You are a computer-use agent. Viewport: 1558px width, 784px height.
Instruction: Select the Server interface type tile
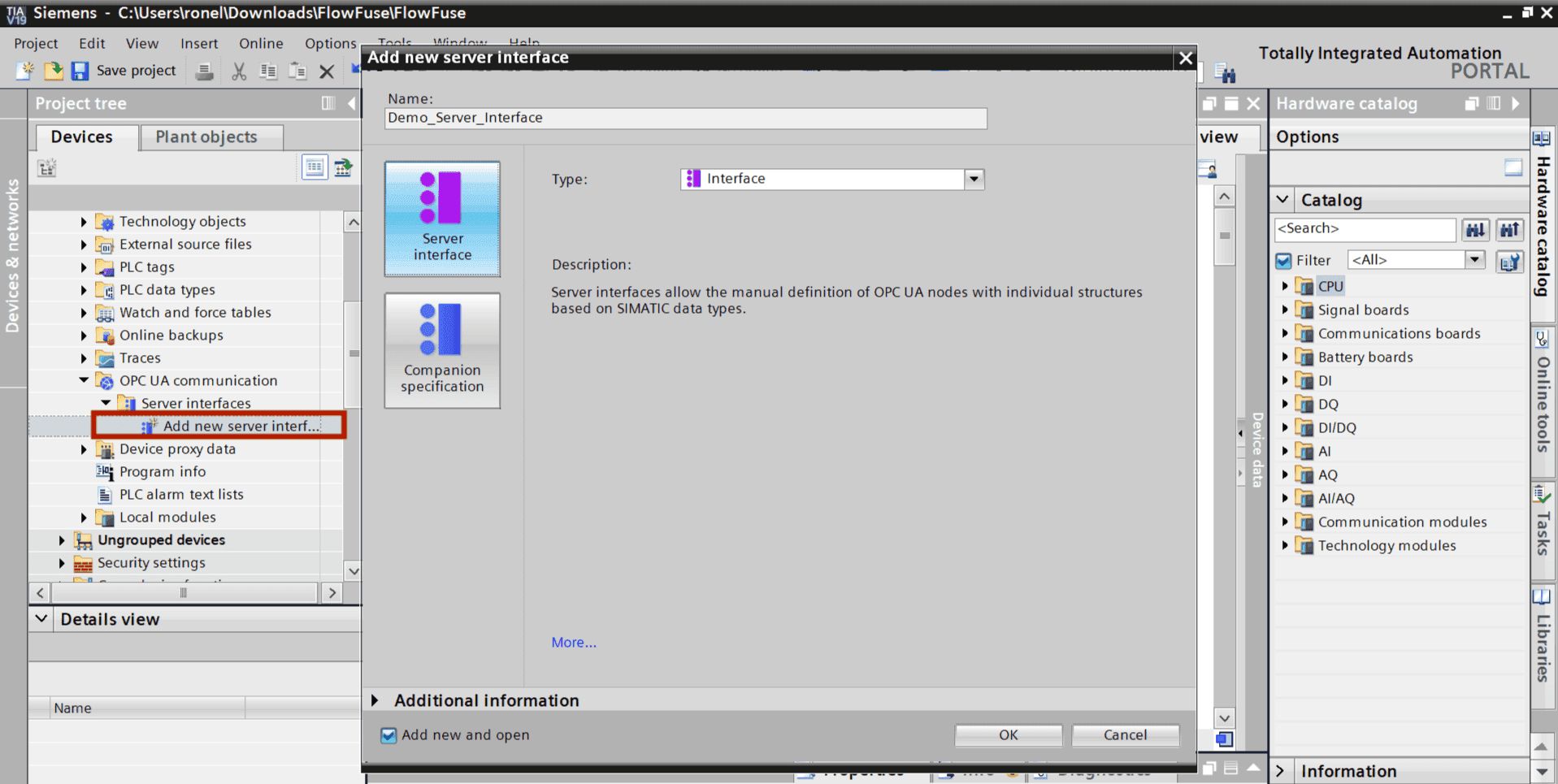(441, 218)
